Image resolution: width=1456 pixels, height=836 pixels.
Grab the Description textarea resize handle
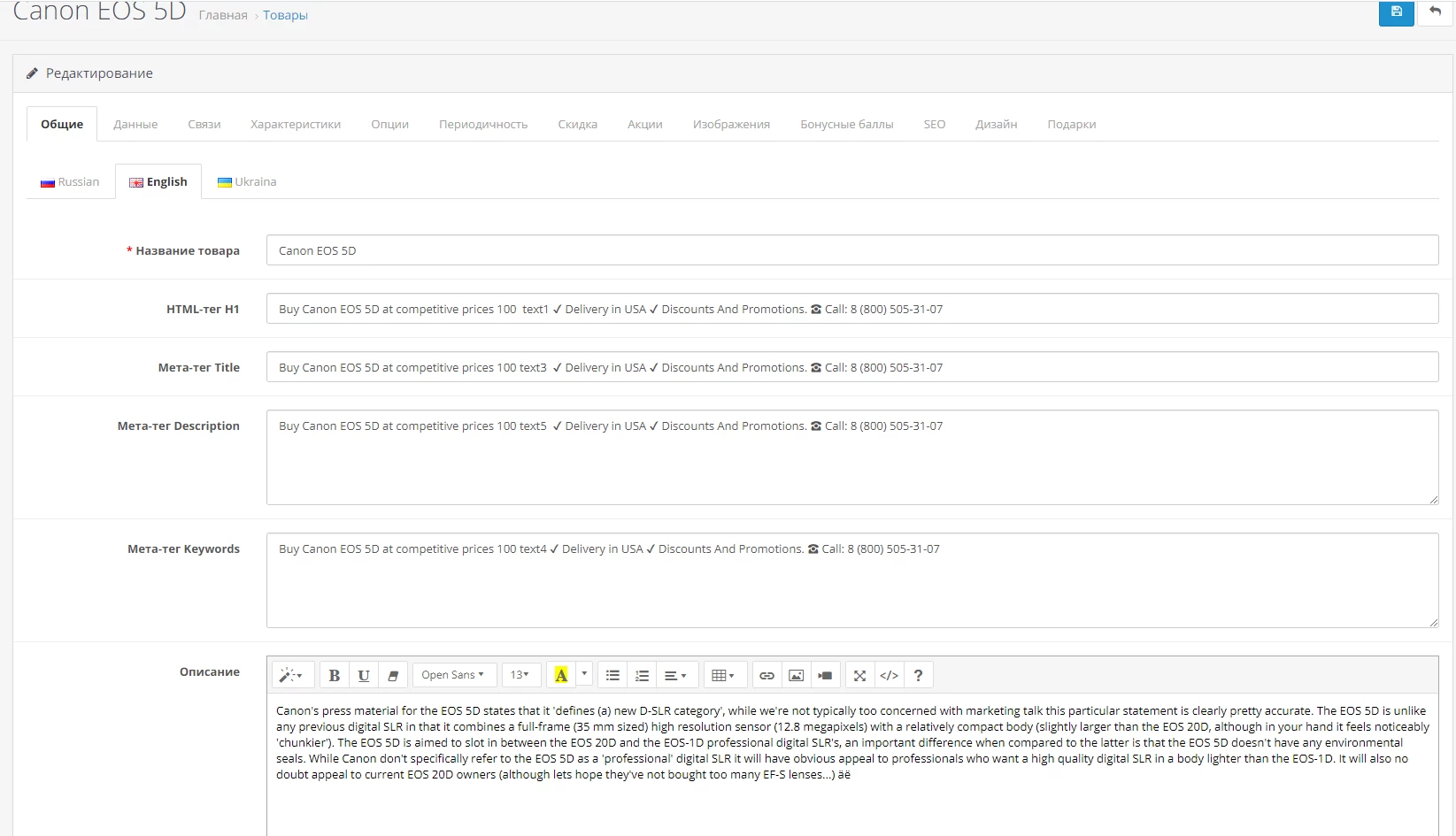1434,500
